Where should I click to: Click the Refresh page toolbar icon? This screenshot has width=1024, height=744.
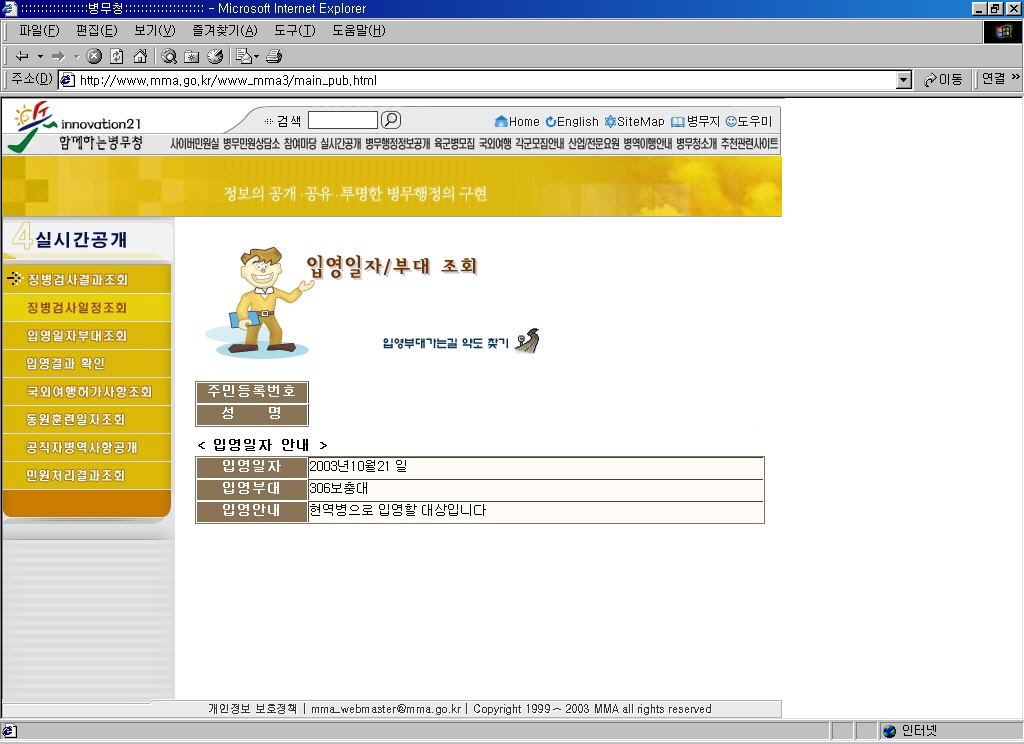pos(117,56)
